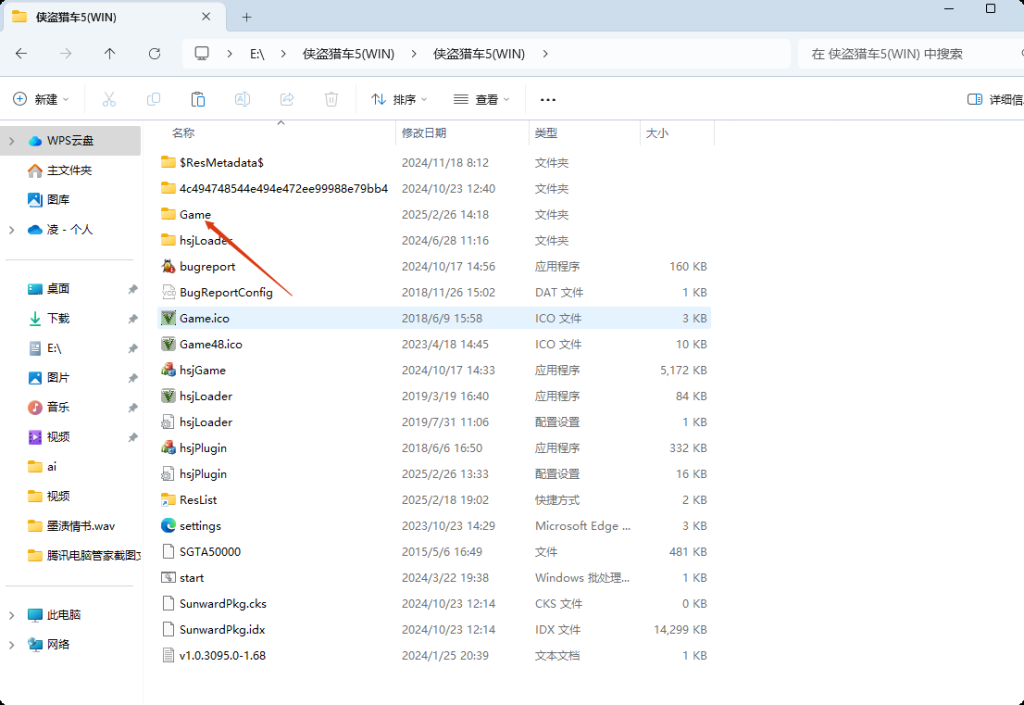Expand the 此电脑 tree node
Viewport: 1024px width, 705px height.
coord(12,615)
